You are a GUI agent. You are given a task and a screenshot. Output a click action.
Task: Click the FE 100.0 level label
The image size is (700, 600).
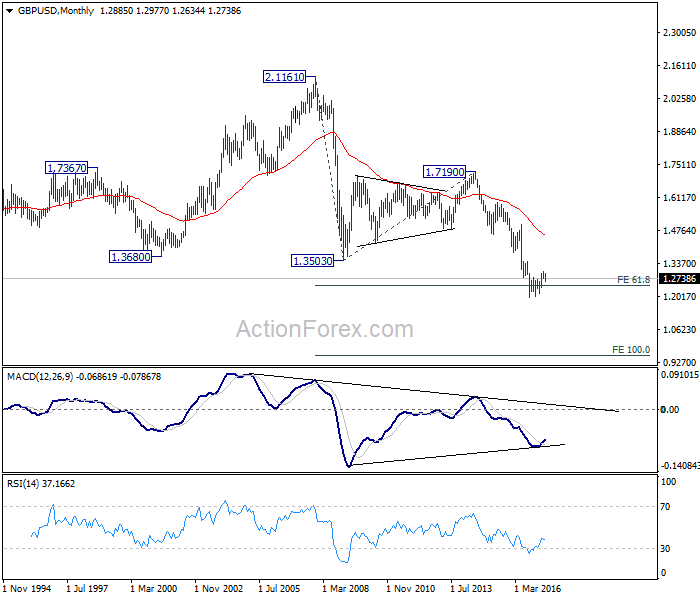631,350
